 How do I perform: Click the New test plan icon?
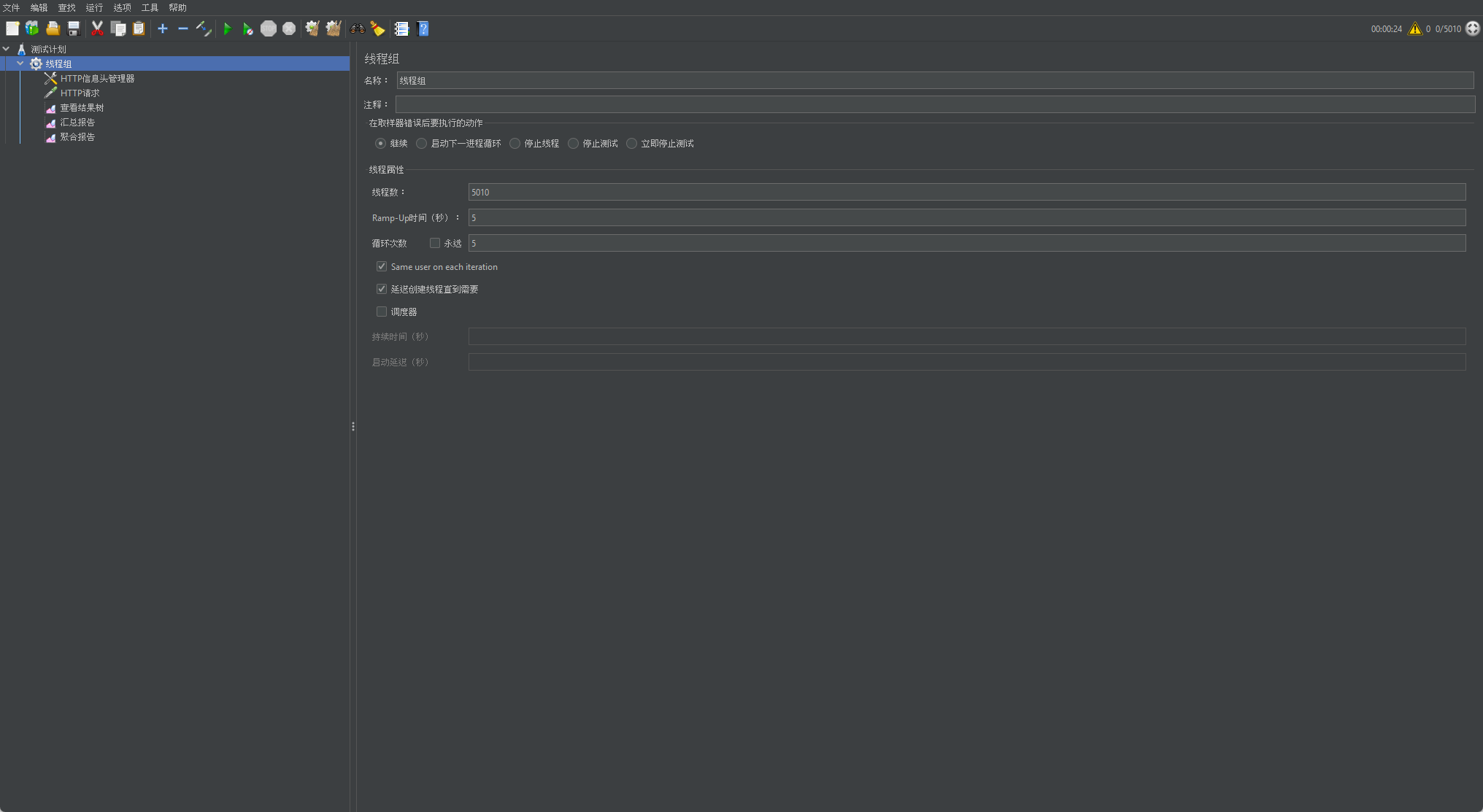tap(12, 28)
